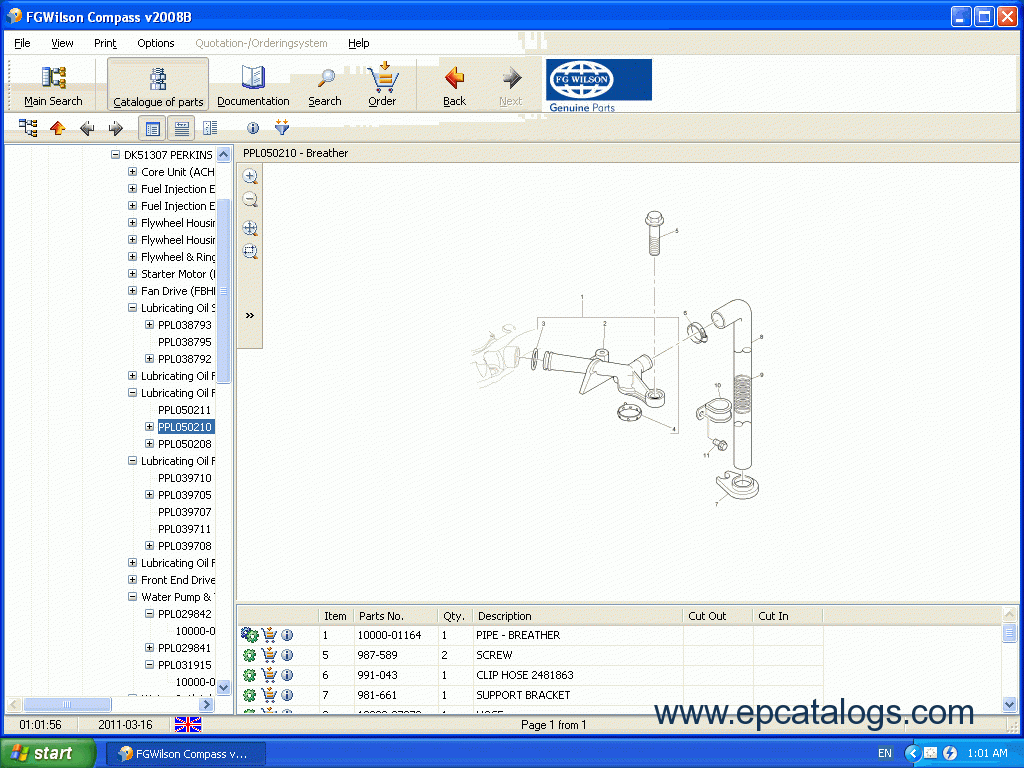The image size is (1024, 768).
Task: Select the pan tool for the diagram
Action: tap(250, 228)
